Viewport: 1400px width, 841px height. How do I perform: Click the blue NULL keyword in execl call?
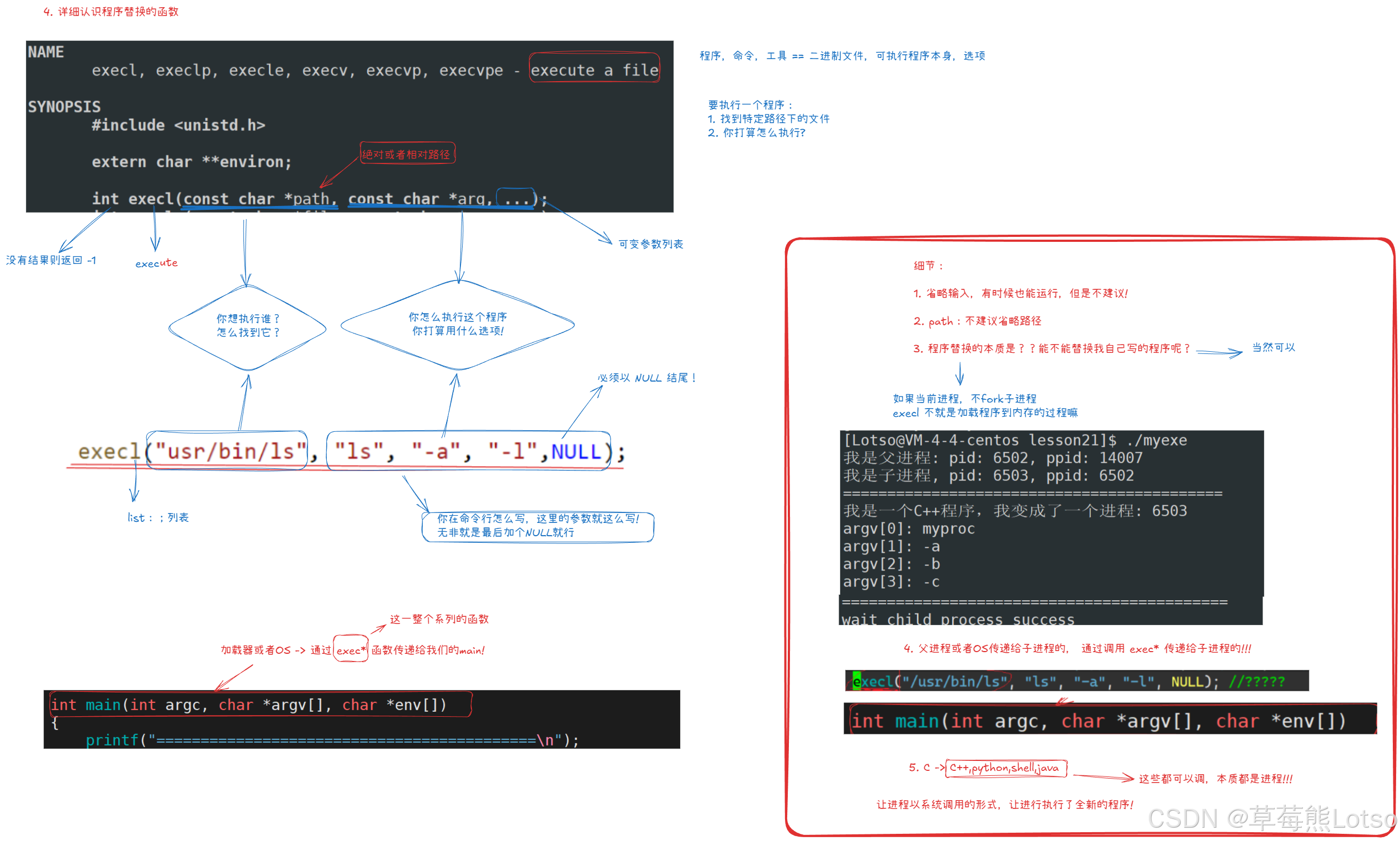point(576,452)
